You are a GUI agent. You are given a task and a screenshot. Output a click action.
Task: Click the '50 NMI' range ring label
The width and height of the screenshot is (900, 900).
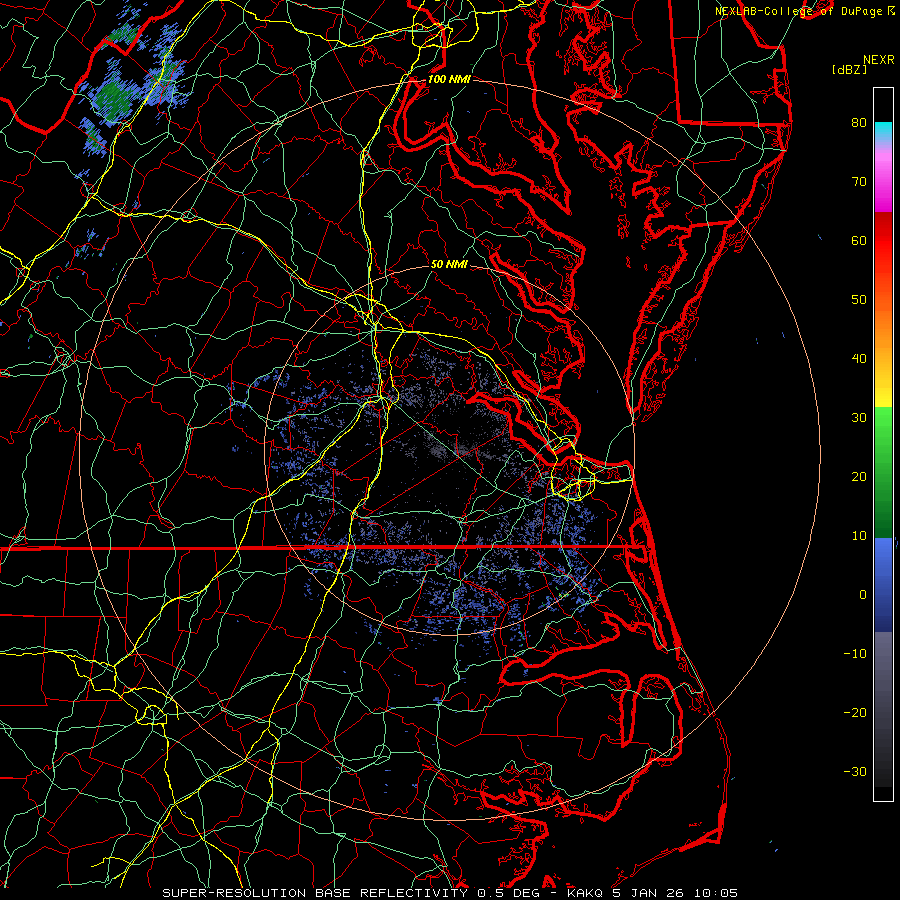(x=449, y=264)
